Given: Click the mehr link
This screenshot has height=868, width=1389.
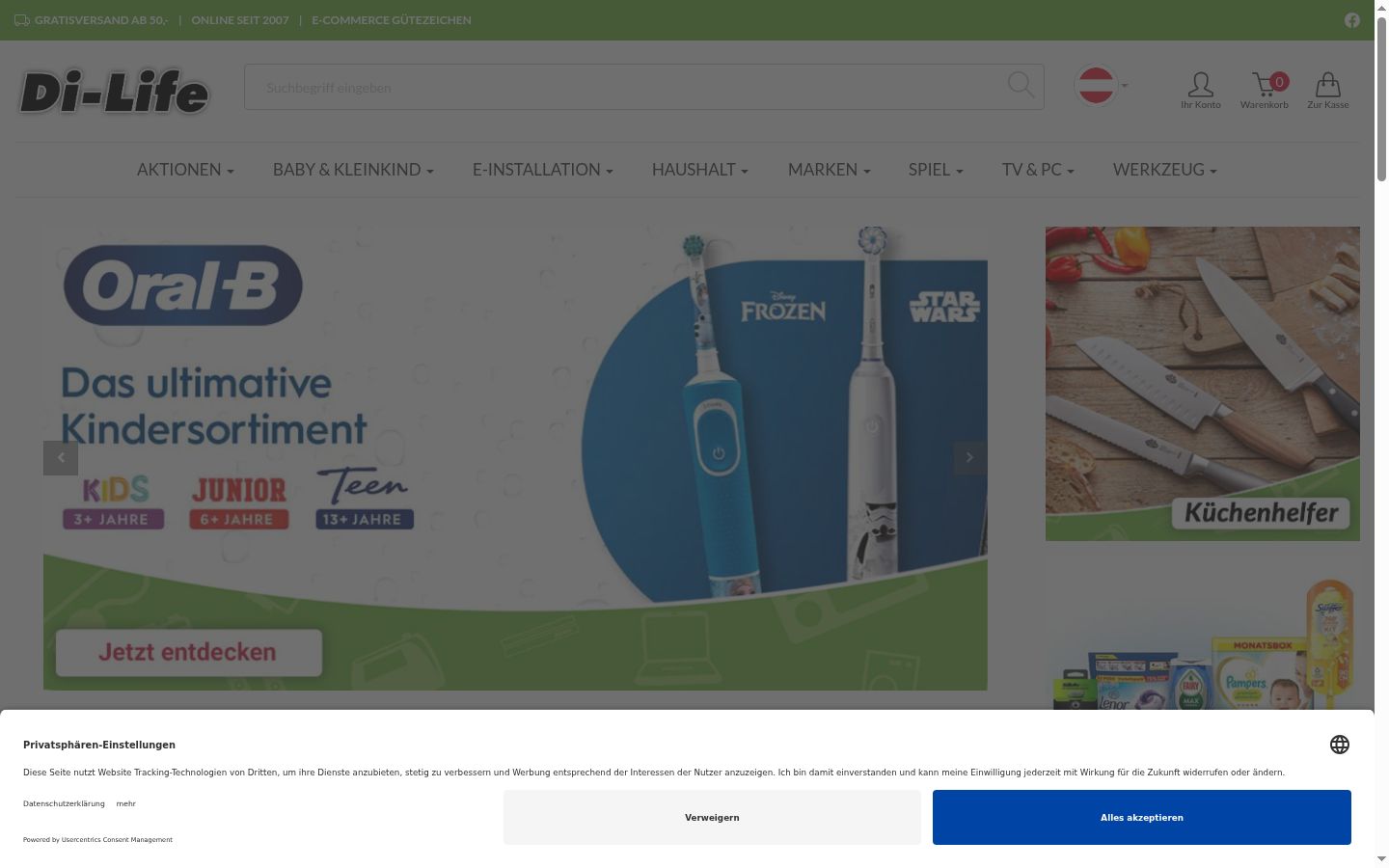Looking at the screenshot, I should pos(126,803).
